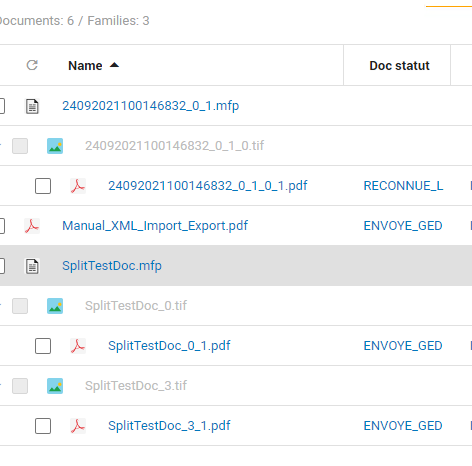Click disabled checkbox for 24092021100146832_0_1_0.tif
472x466 pixels.
(20, 146)
